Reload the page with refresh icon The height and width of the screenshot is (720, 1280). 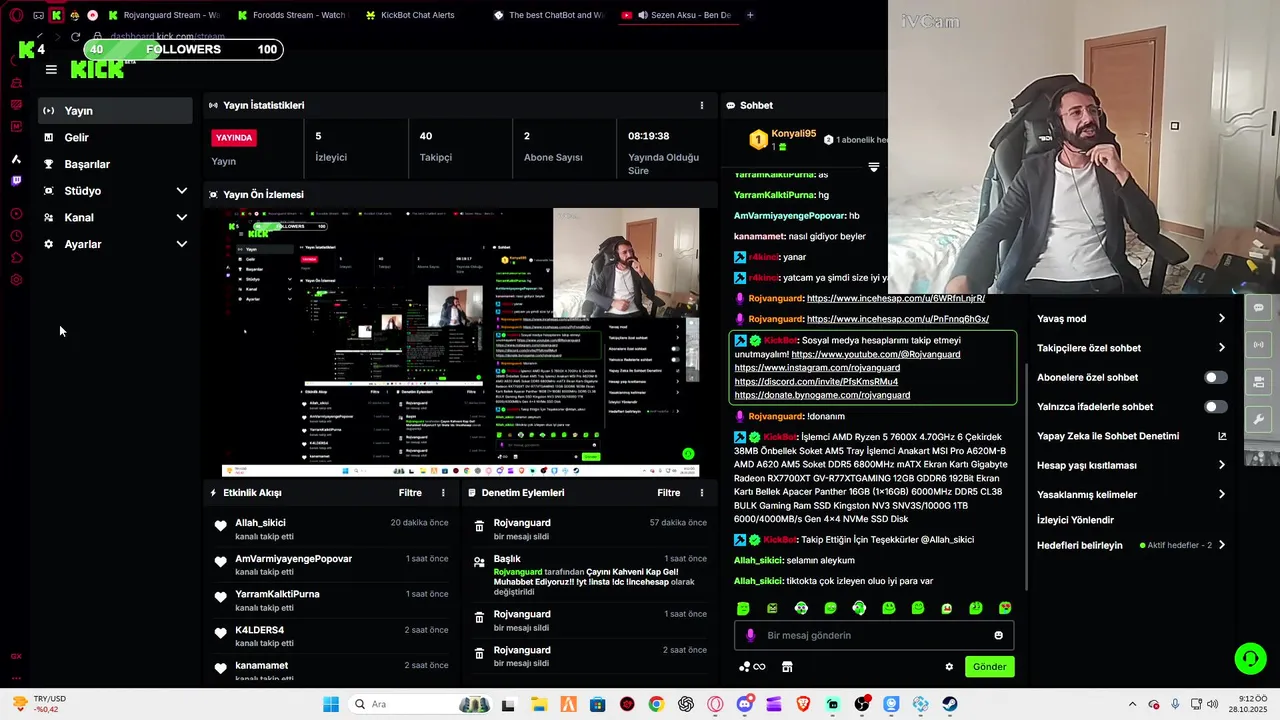click(75, 37)
